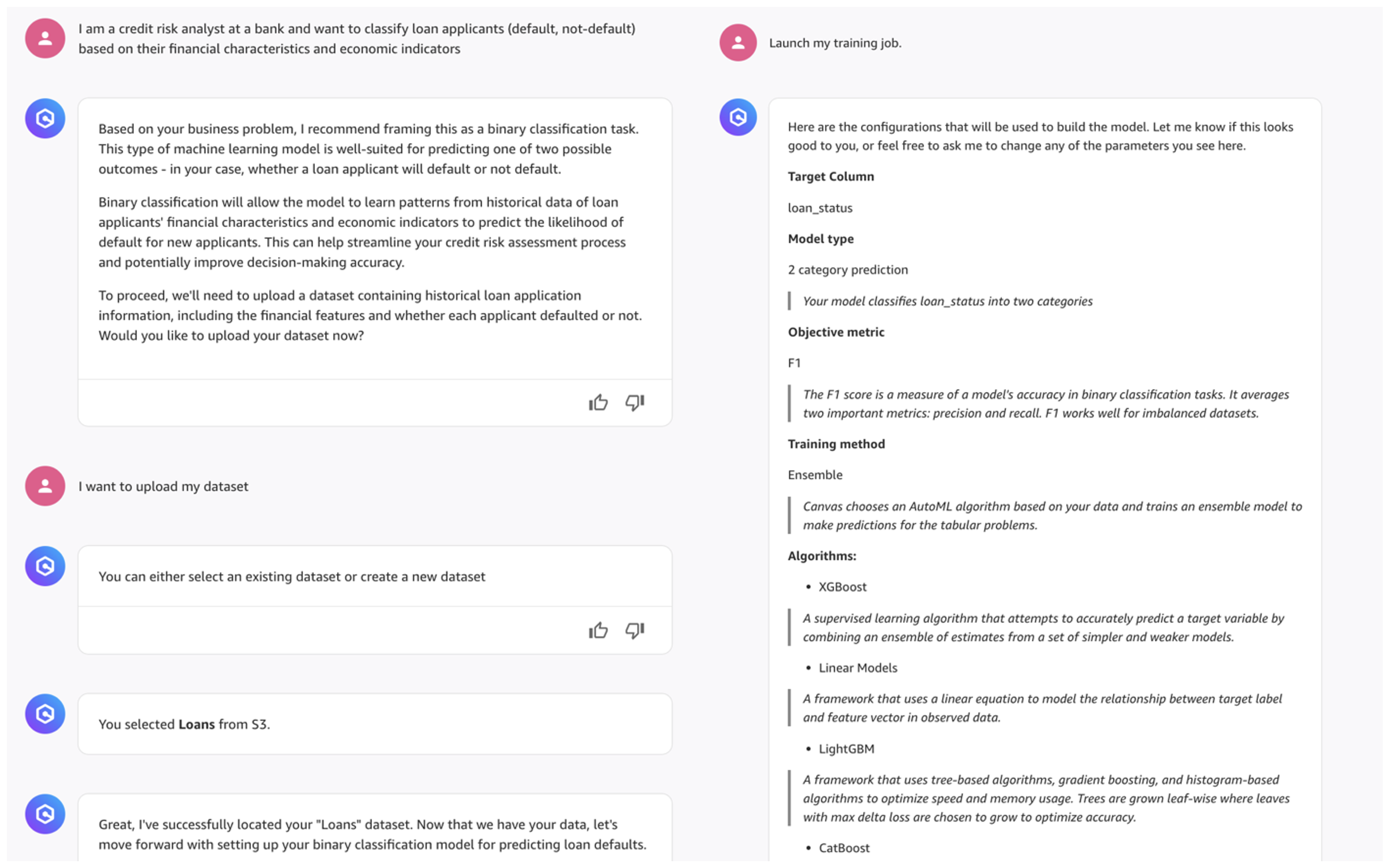
Task: Click the assistant avatar beside the model configurations message
Action: (738, 117)
